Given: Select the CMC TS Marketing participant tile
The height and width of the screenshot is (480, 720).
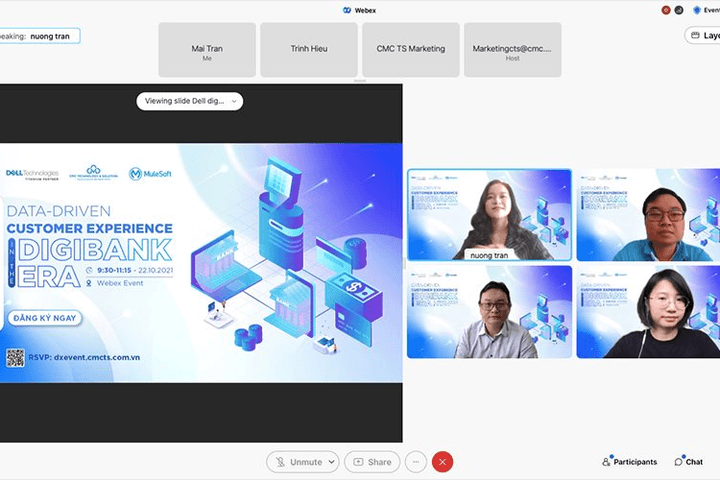Looking at the screenshot, I should coord(411,50).
